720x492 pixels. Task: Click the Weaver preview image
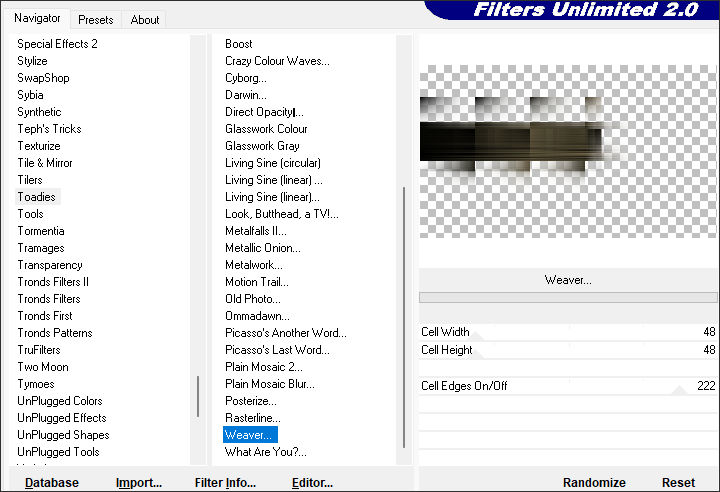pos(568,150)
